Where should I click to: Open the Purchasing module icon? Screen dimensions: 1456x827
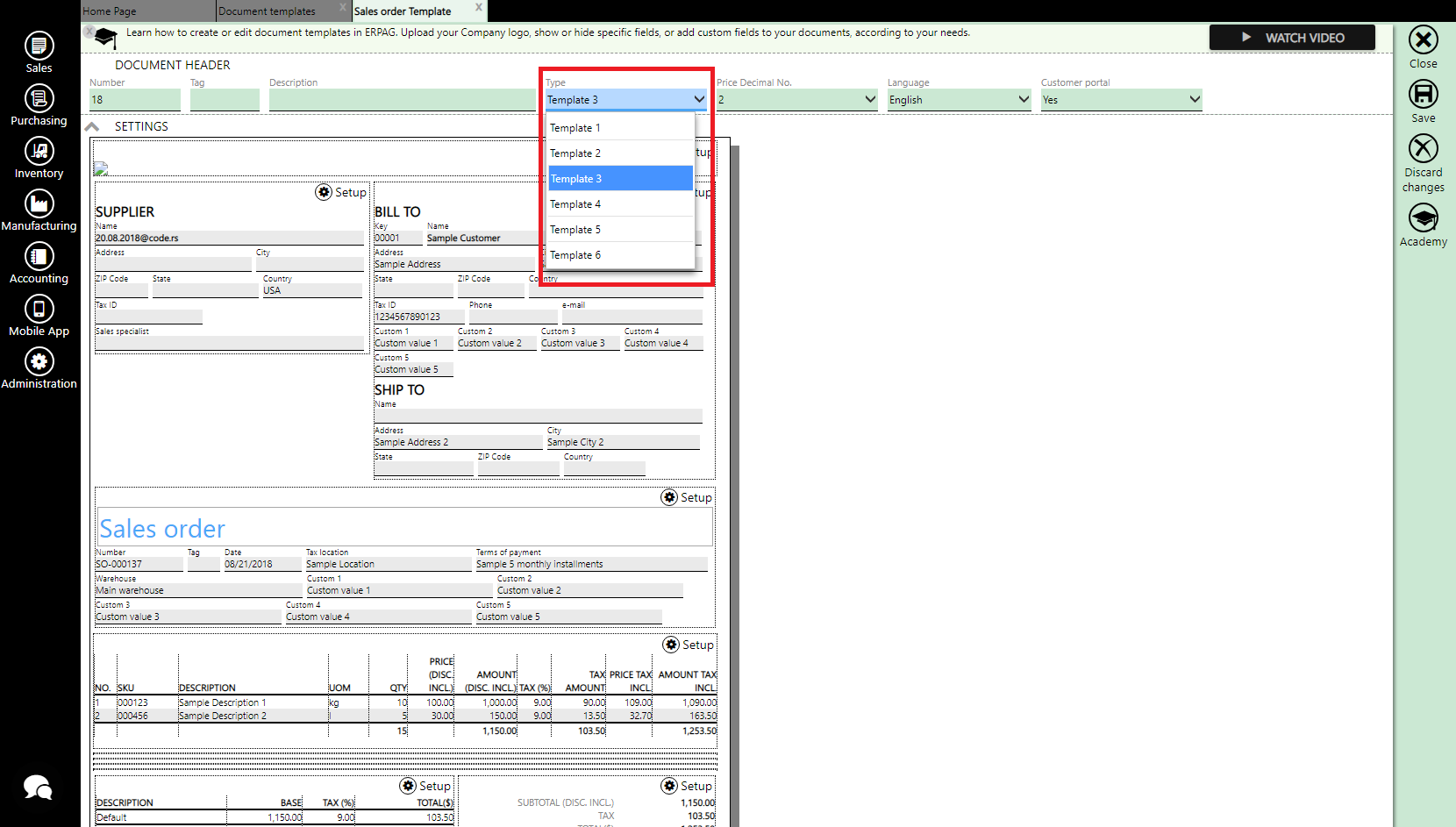click(39, 98)
